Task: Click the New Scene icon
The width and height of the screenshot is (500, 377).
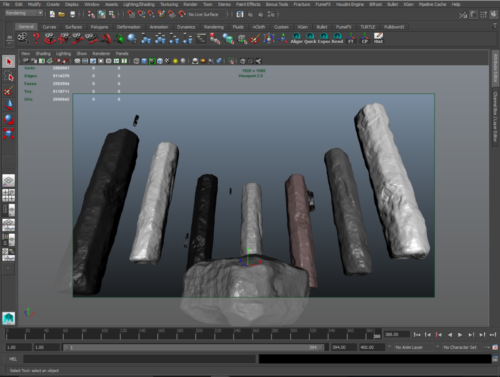Action: [x=52, y=14]
